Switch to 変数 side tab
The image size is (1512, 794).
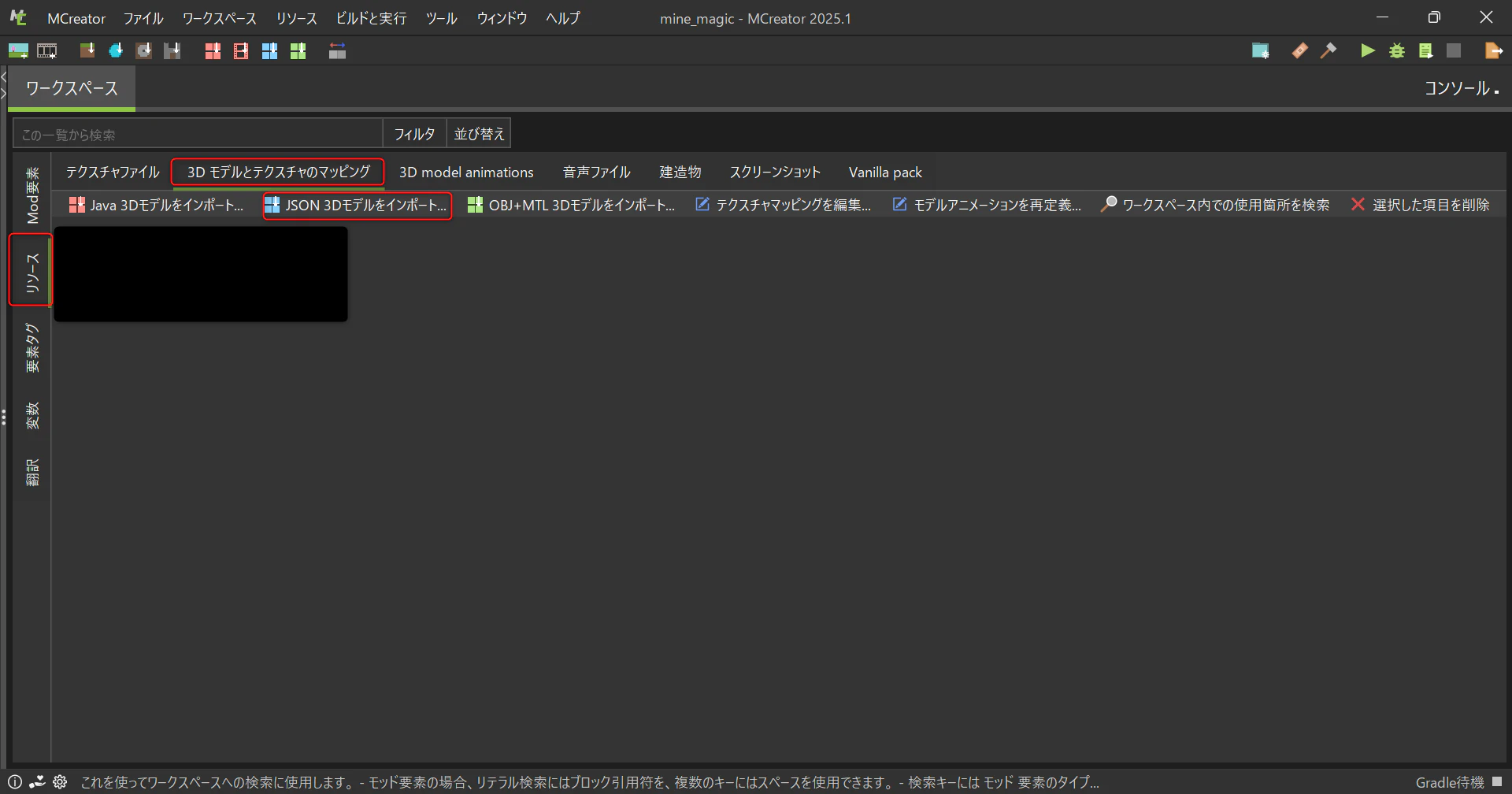[32, 416]
